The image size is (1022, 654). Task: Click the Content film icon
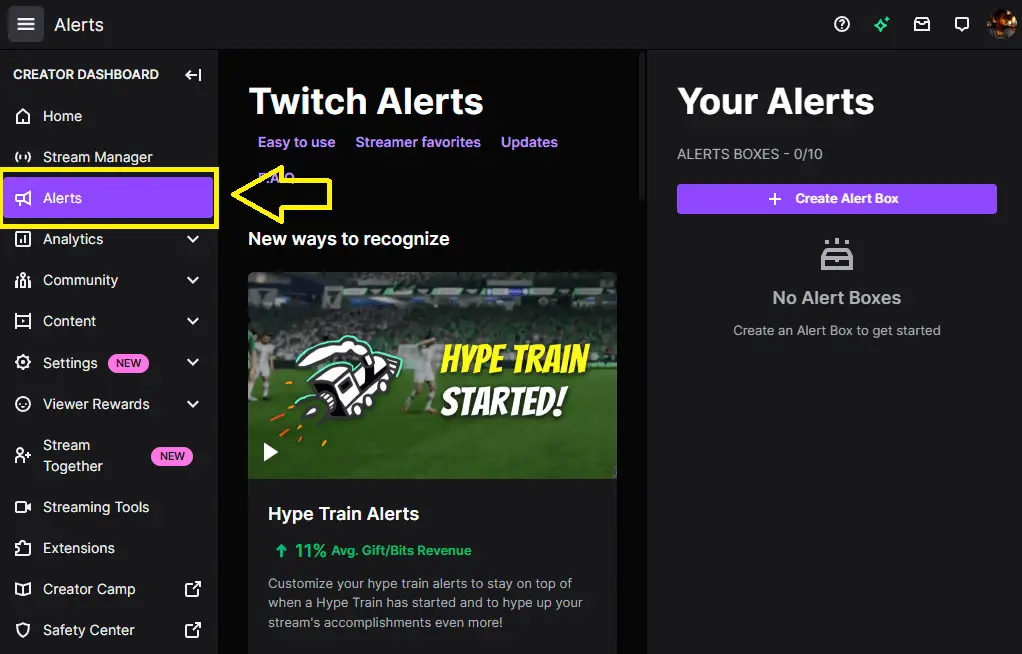23,321
